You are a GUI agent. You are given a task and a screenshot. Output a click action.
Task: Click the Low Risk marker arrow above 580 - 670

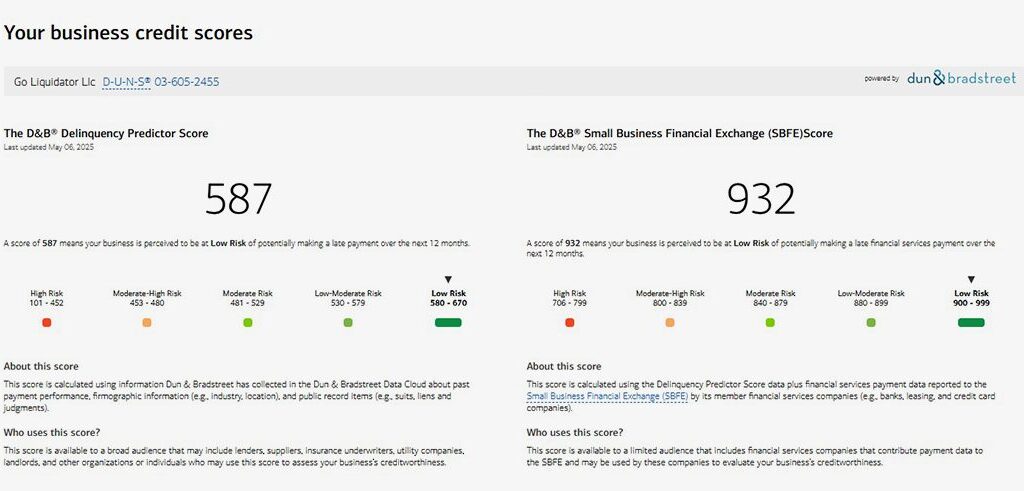pyautogui.click(x=448, y=280)
